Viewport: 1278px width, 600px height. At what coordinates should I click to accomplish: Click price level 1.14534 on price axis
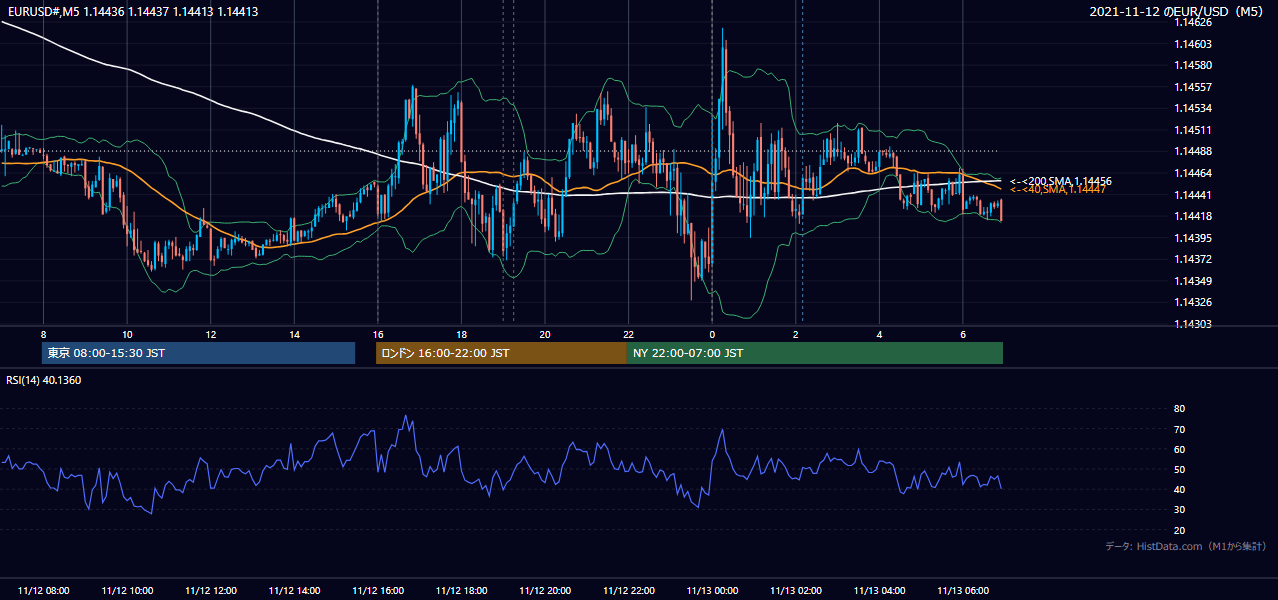click(x=1193, y=108)
